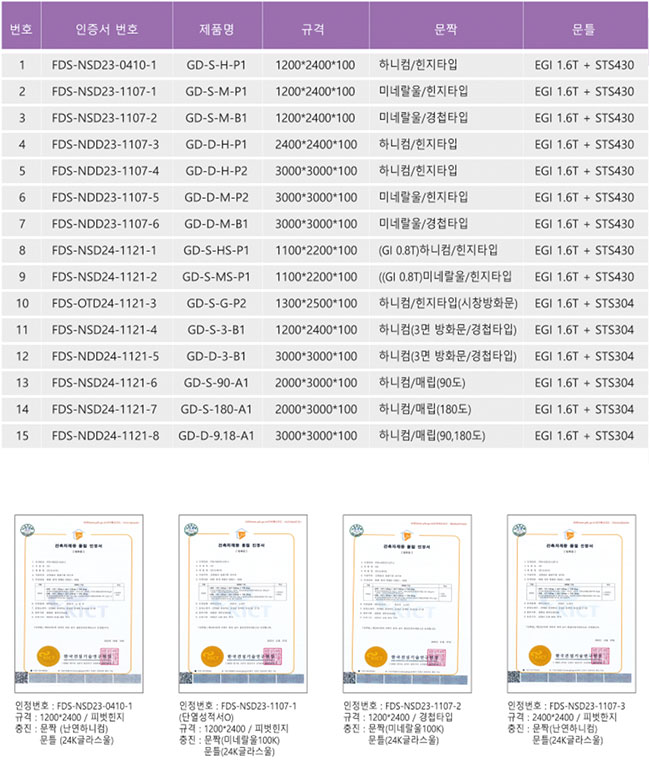The image size is (650, 766).
Task: Click the 2400*2400*100 size cell in row 4
Action: 315,144
